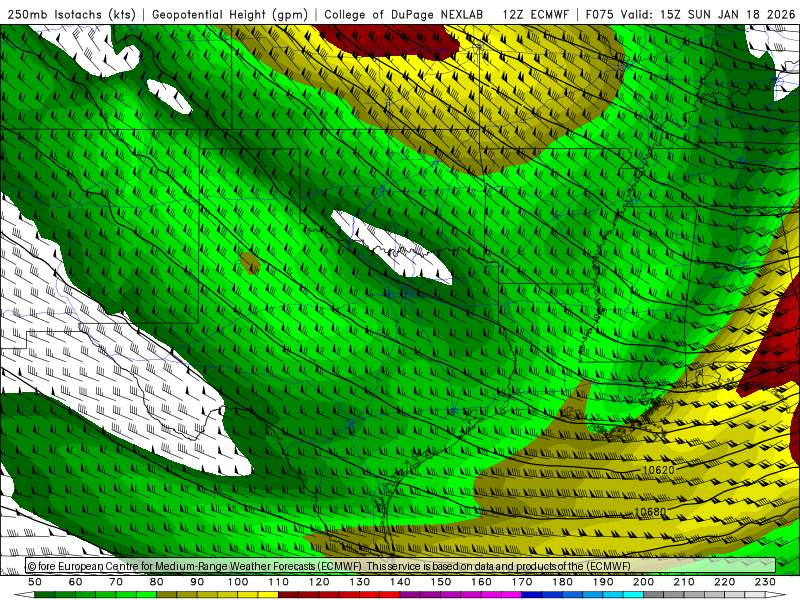800x600 pixels.
Task: Click the ECMWF copyright notice banner
Action: 401,566
